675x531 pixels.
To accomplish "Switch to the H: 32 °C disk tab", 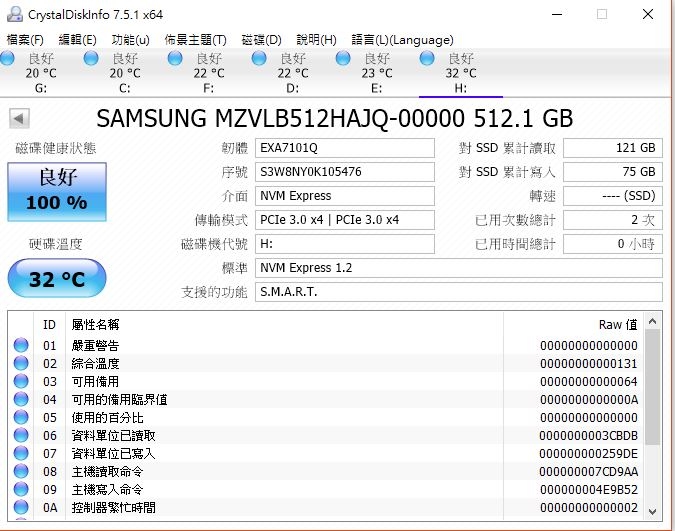I will [461, 73].
